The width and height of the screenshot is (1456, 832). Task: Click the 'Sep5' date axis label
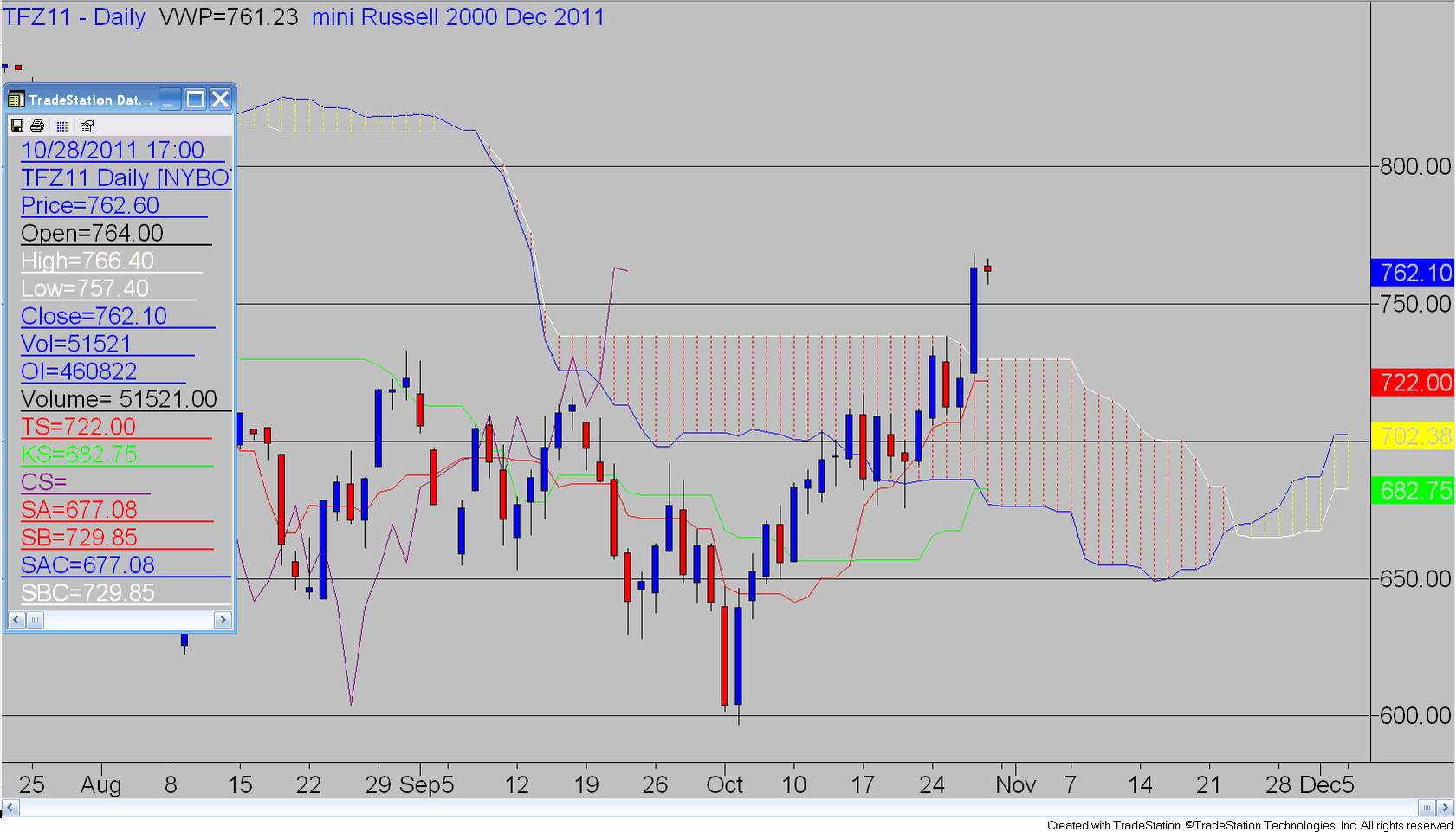pyautogui.click(x=427, y=785)
